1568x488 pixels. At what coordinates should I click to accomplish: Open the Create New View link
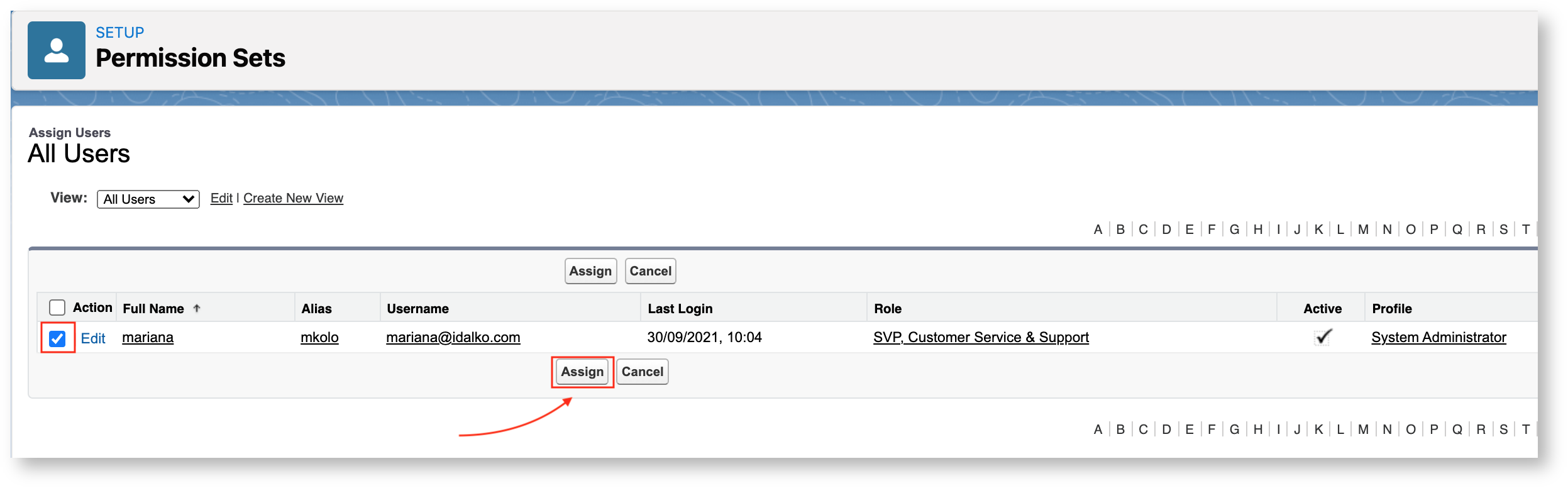coord(293,198)
